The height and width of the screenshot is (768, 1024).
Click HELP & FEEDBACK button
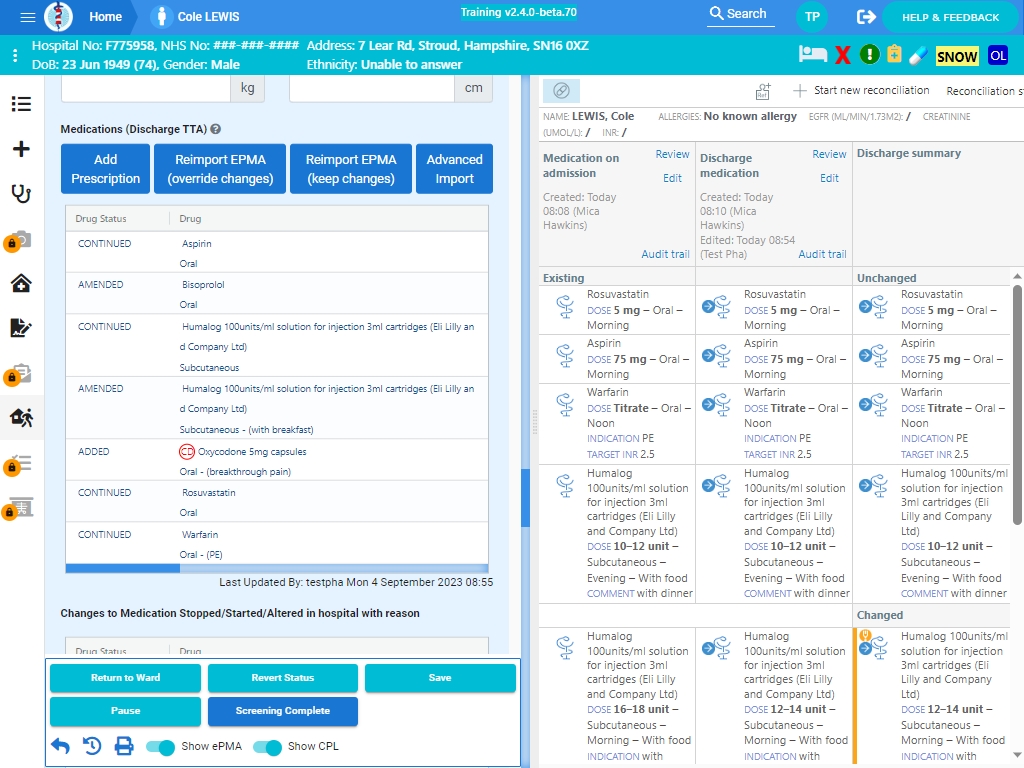(x=950, y=18)
